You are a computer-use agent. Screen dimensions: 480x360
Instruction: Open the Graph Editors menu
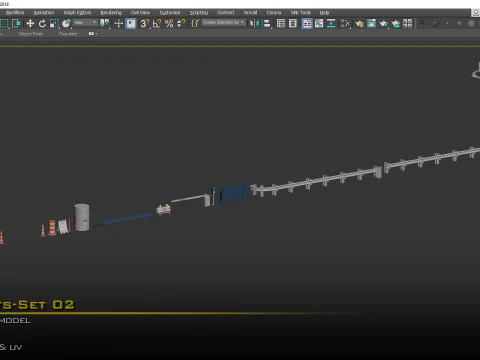[x=77, y=13]
